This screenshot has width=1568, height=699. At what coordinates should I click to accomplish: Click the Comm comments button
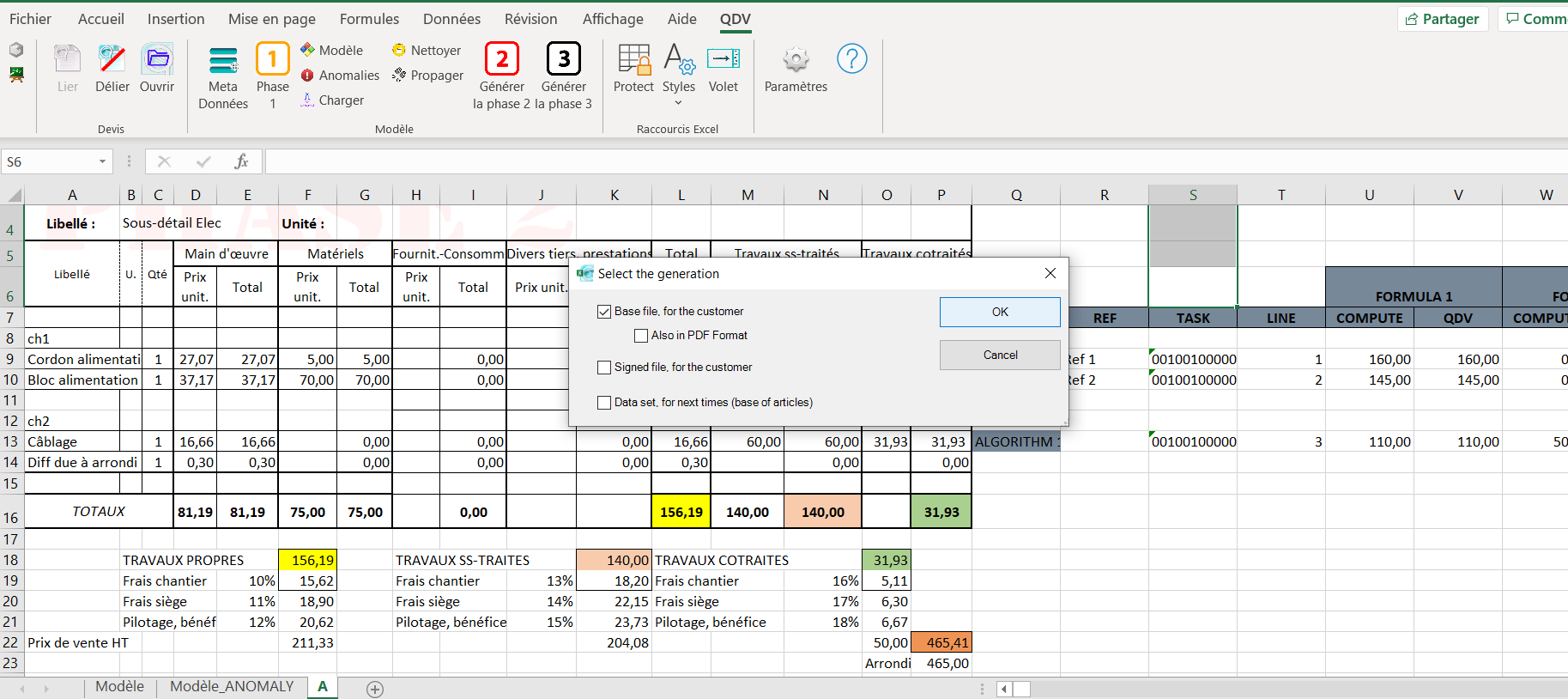point(1535,19)
